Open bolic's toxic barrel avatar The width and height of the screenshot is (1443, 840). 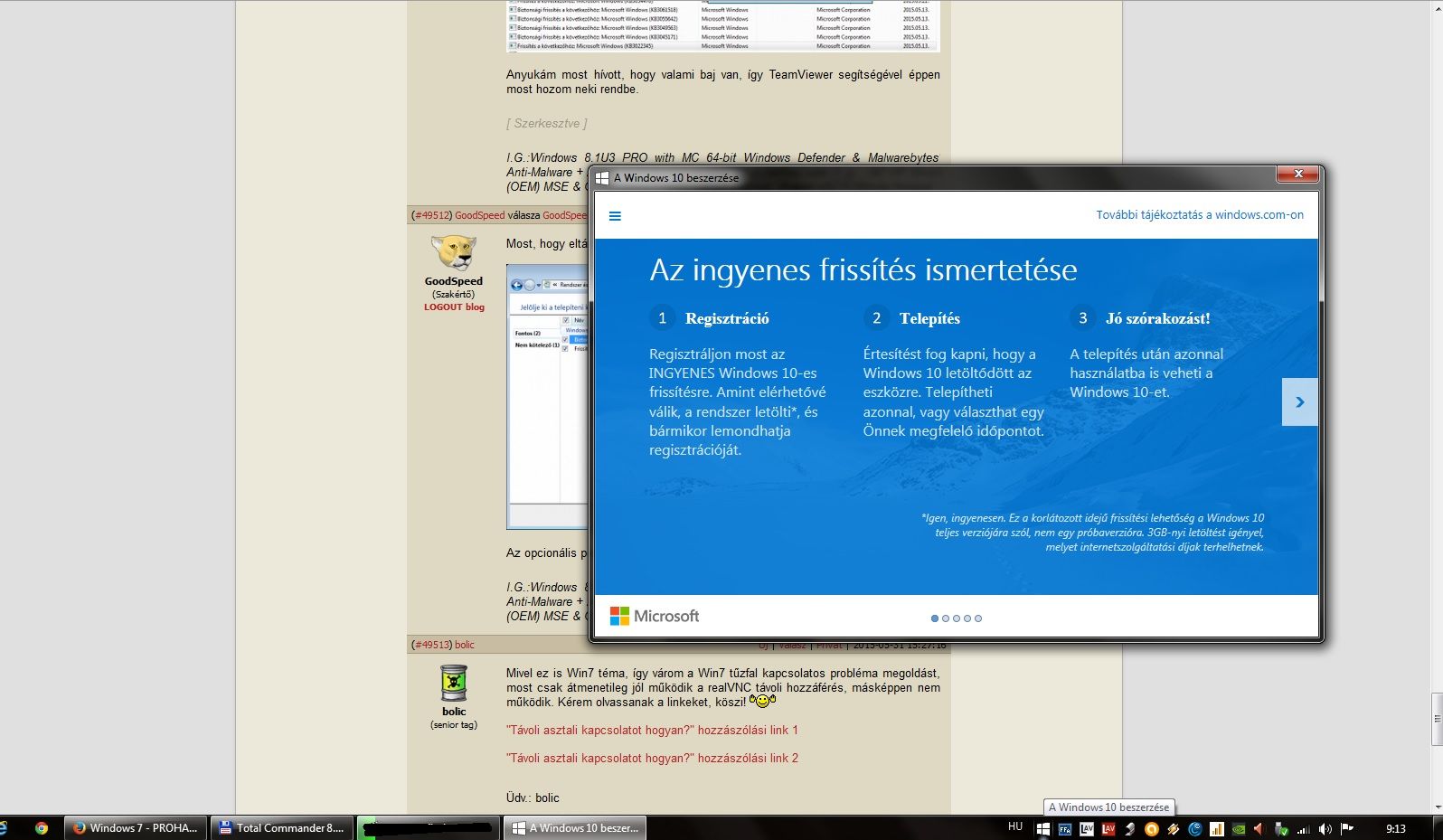[454, 684]
